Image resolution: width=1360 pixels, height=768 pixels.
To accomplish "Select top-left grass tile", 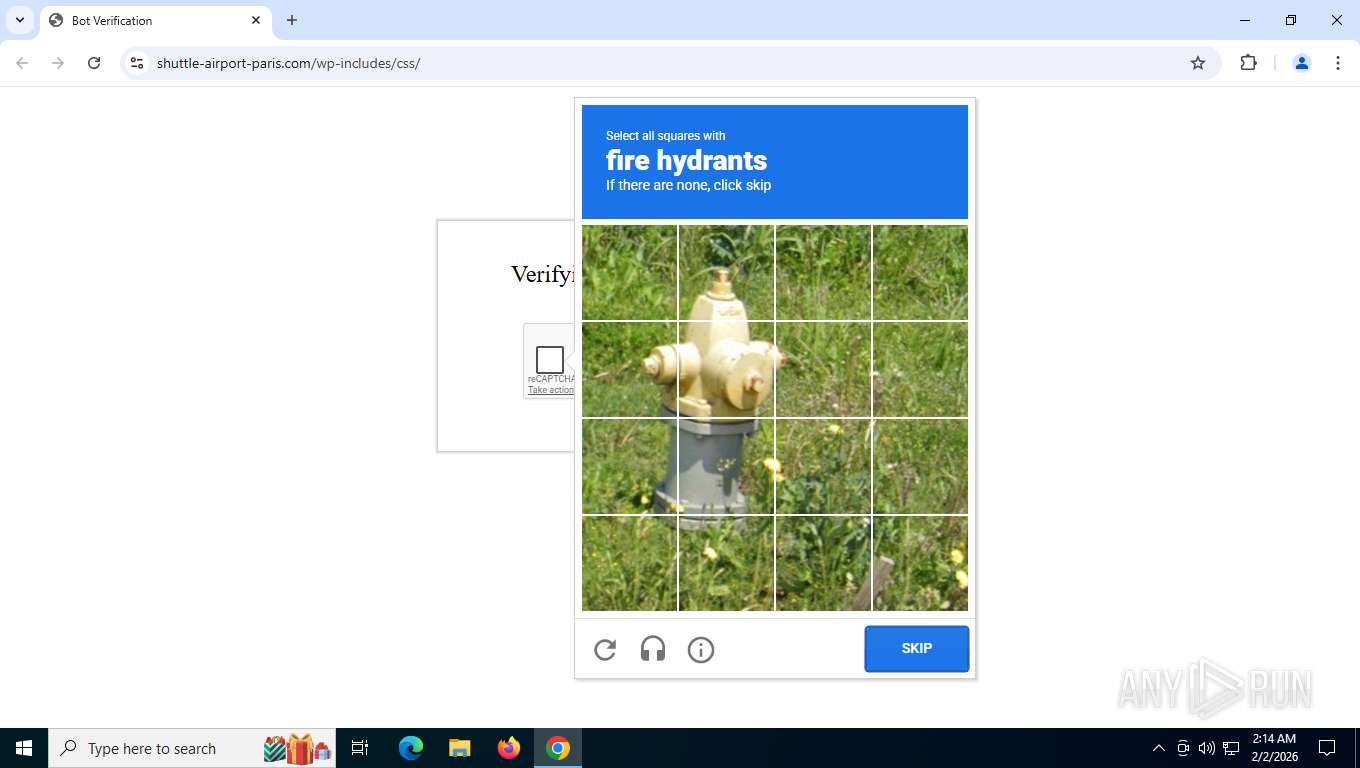I will (x=629, y=272).
